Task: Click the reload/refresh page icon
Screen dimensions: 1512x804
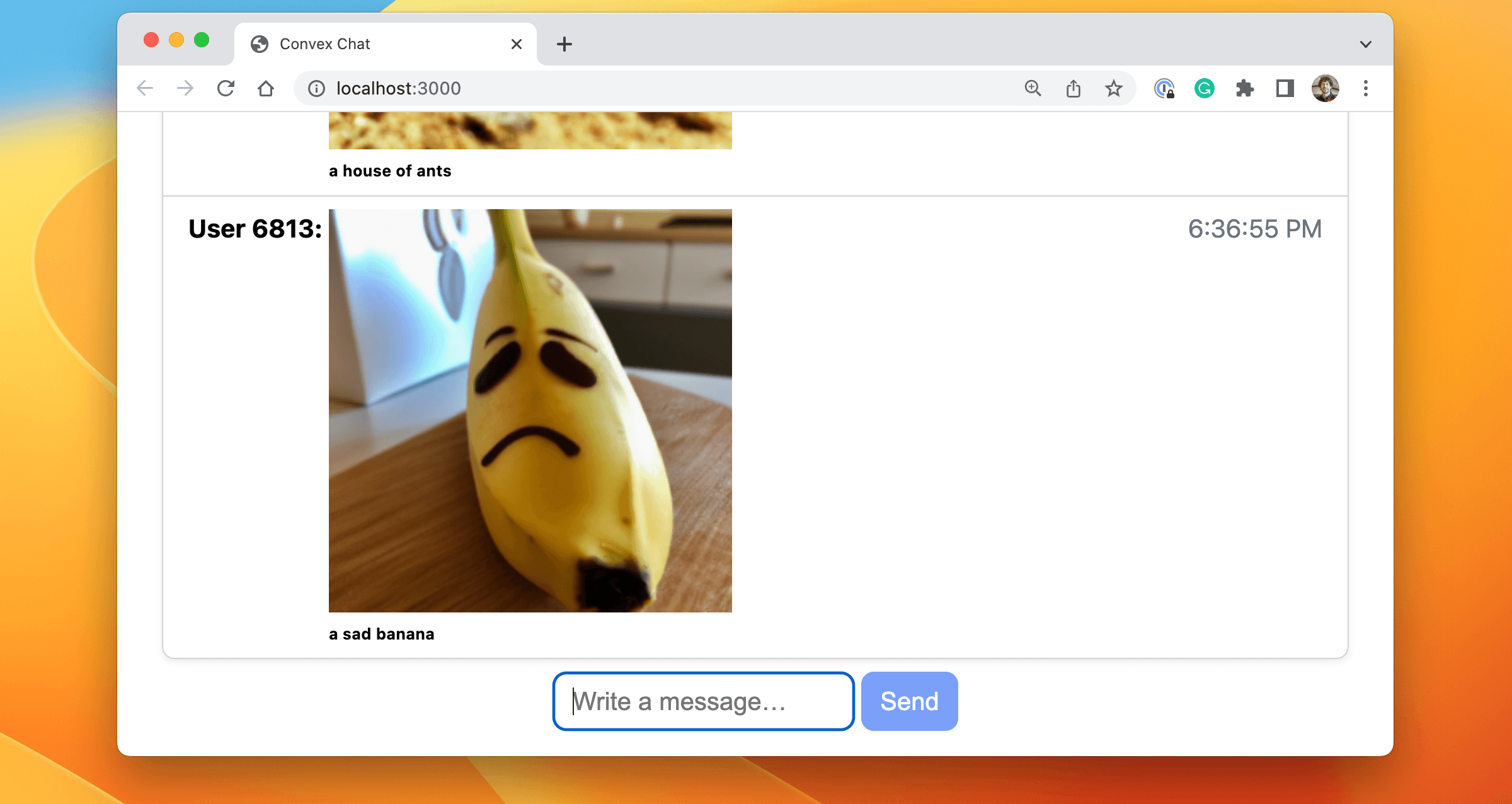Action: coord(227,88)
